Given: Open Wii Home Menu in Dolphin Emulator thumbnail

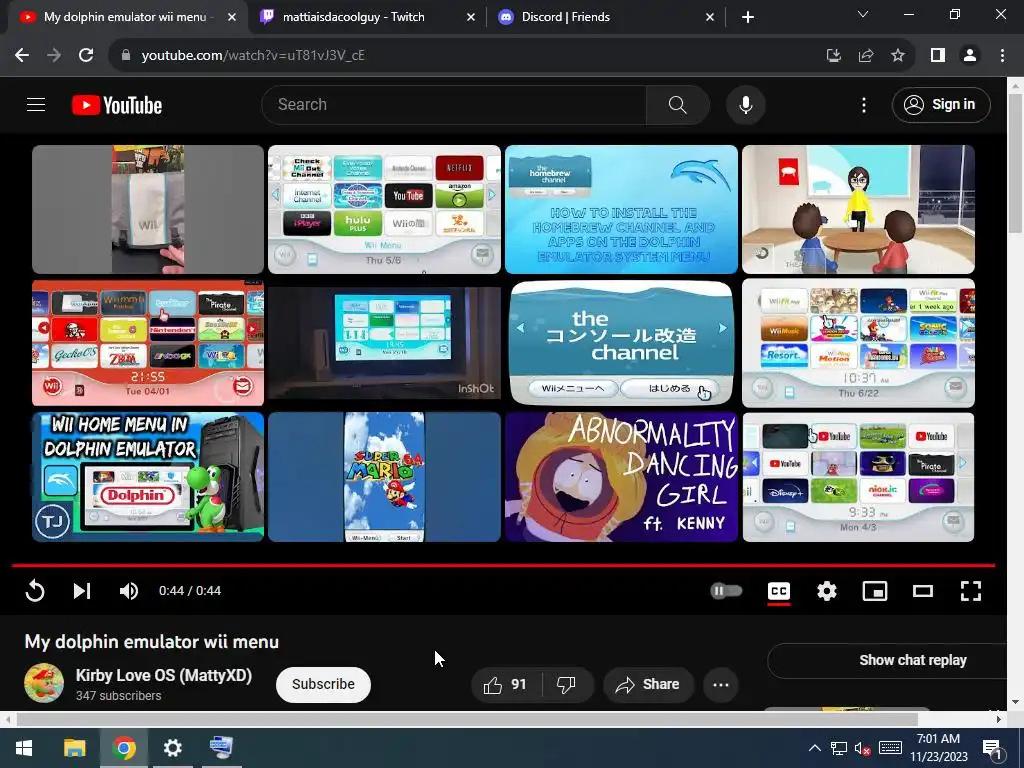Looking at the screenshot, I should click(148, 477).
